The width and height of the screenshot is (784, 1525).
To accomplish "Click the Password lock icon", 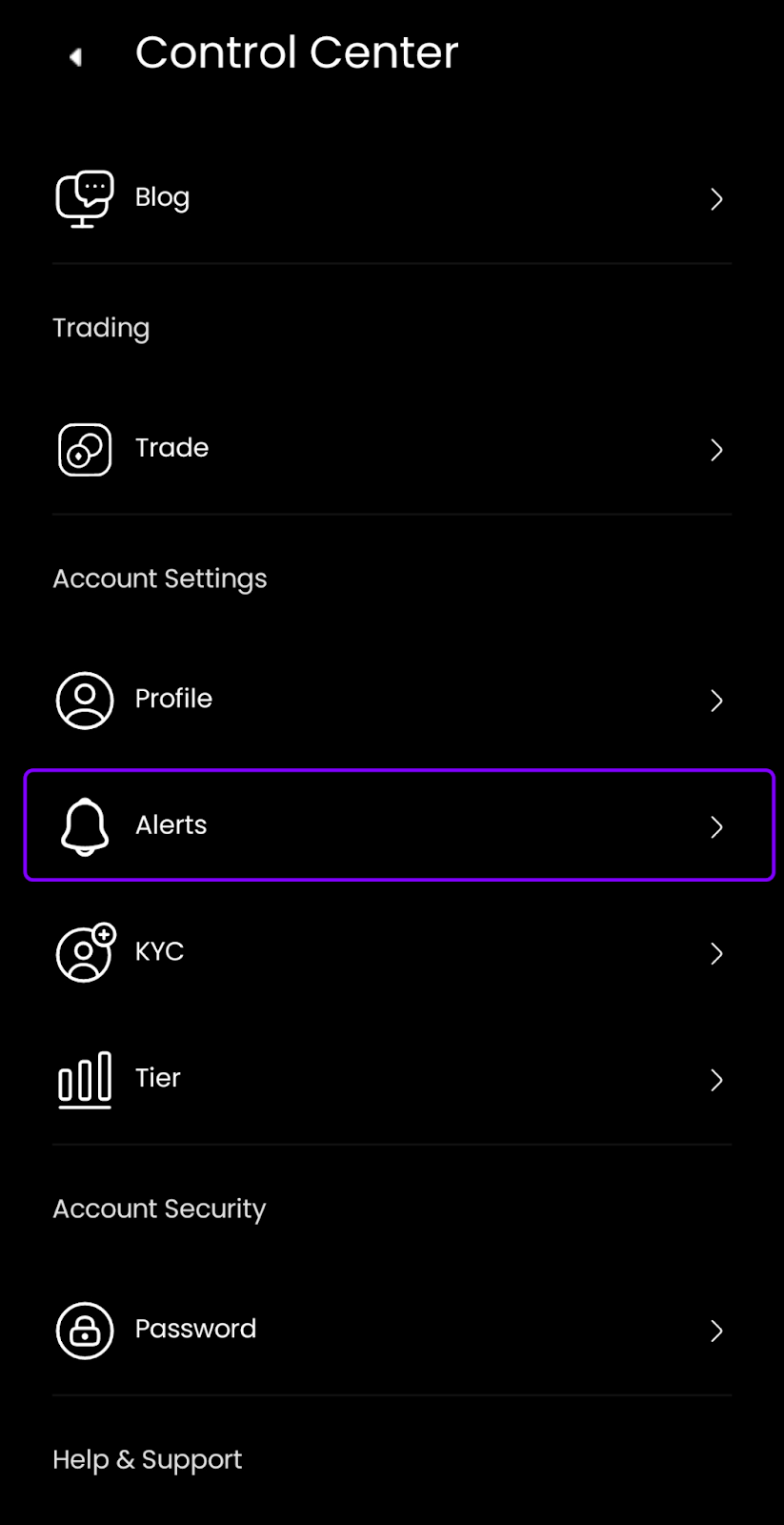I will (x=85, y=1331).
